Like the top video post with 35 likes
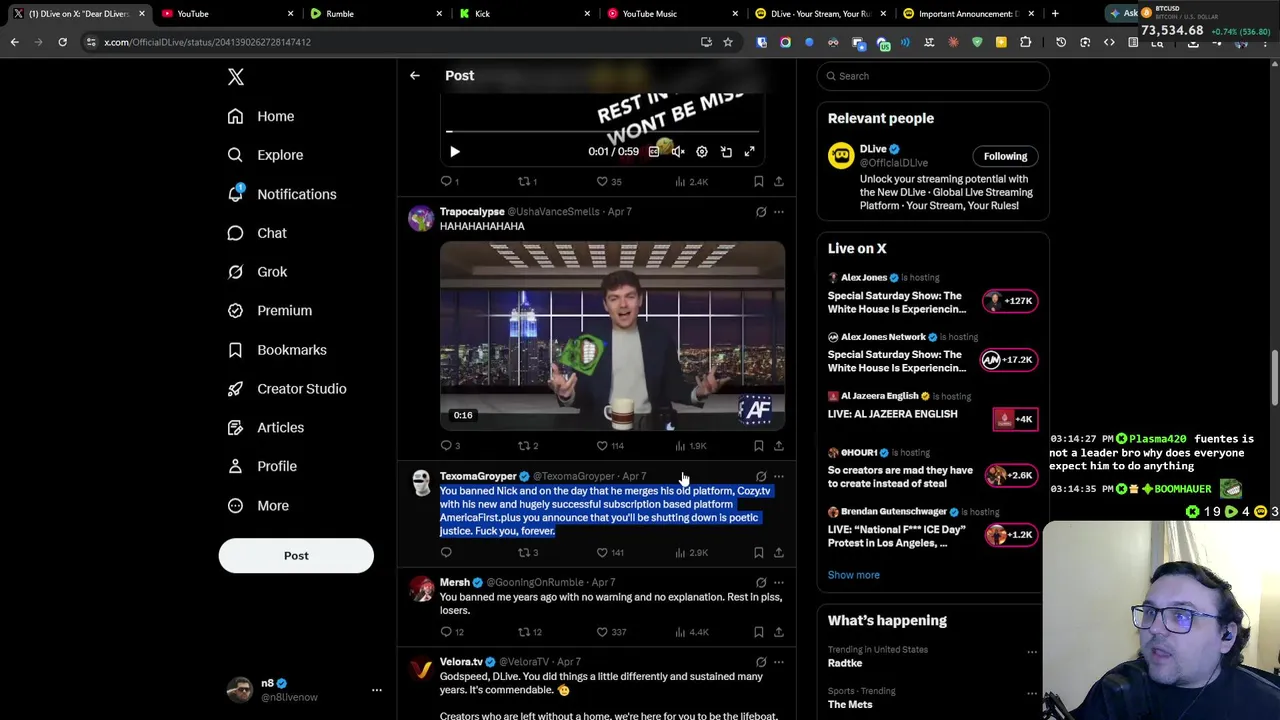 [x=609, y=182]
